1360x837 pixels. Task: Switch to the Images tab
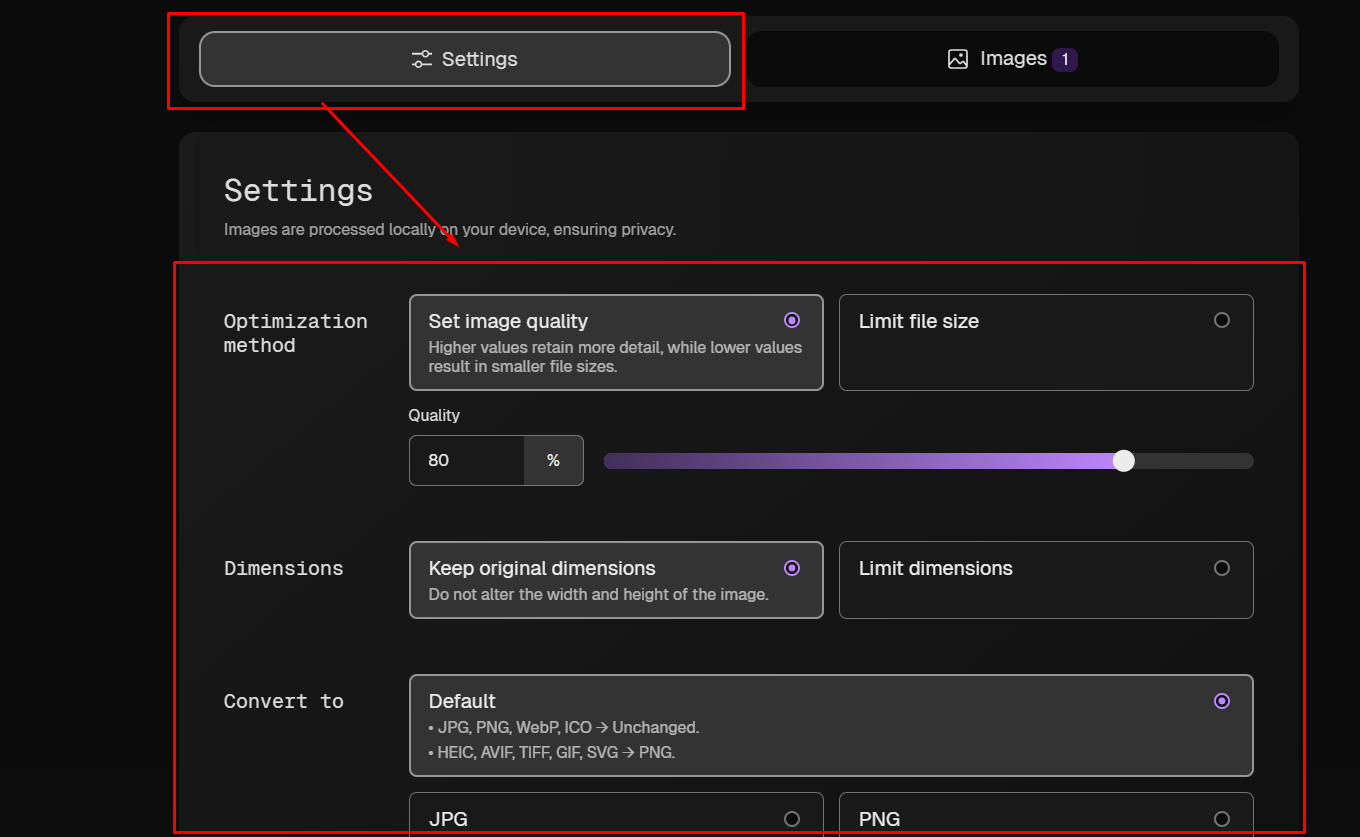(x=1012, y=58)
